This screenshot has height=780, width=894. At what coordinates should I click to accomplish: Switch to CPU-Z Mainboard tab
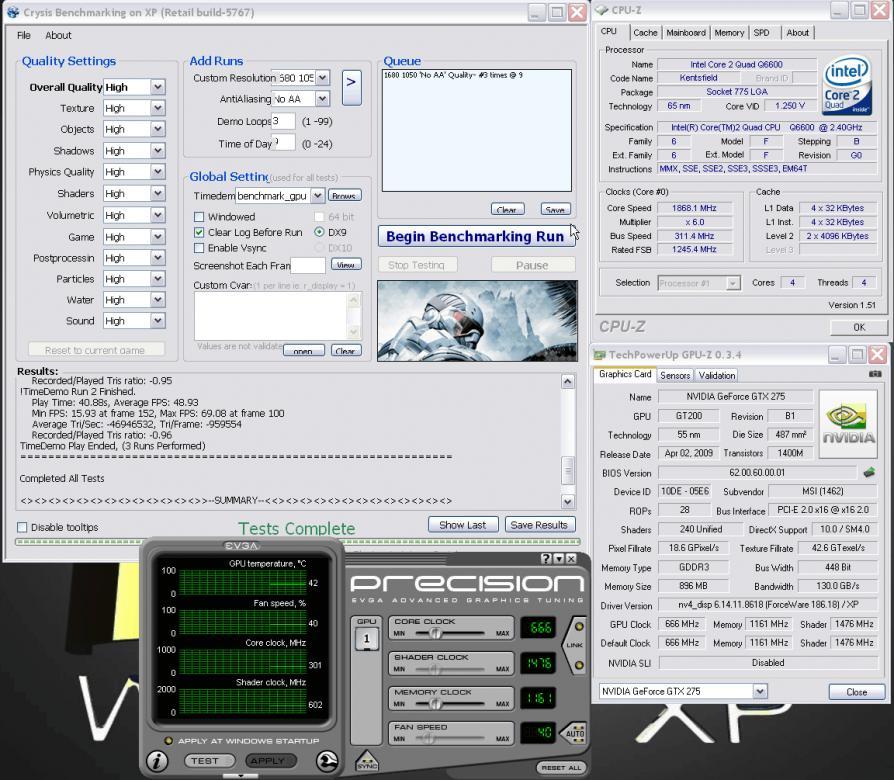point(686,32)
